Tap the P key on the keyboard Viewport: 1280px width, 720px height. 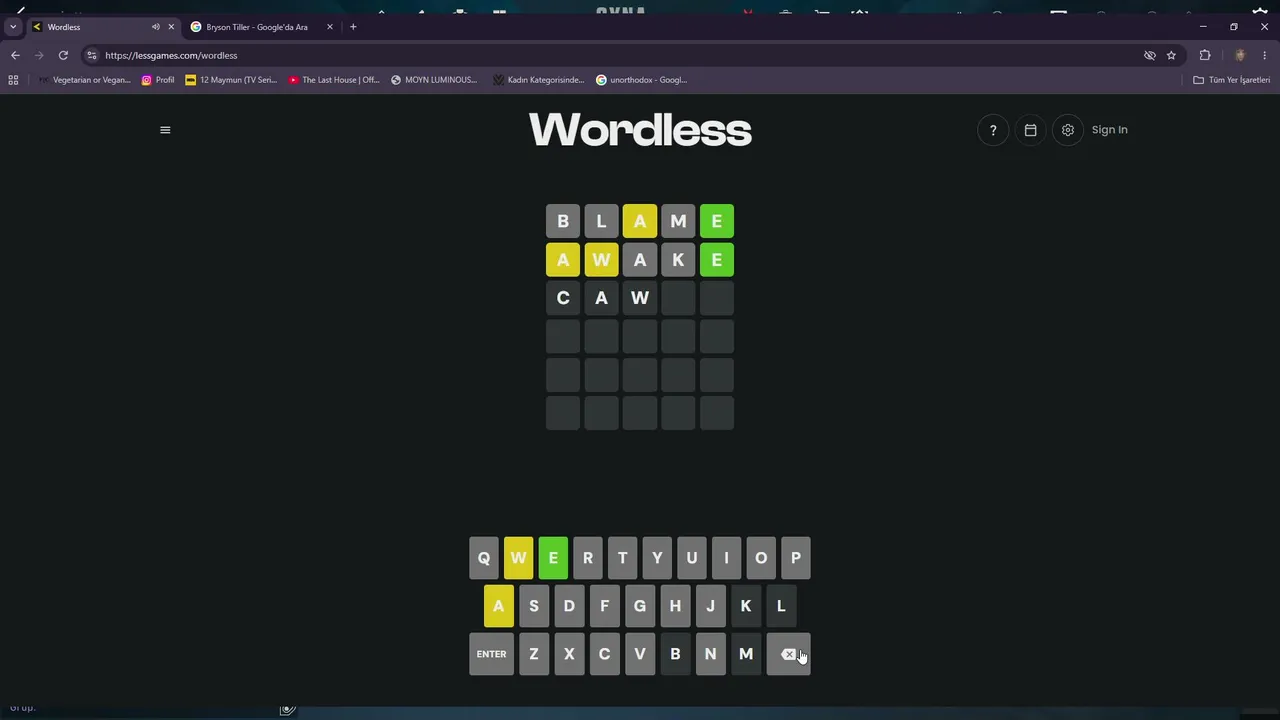796,558
